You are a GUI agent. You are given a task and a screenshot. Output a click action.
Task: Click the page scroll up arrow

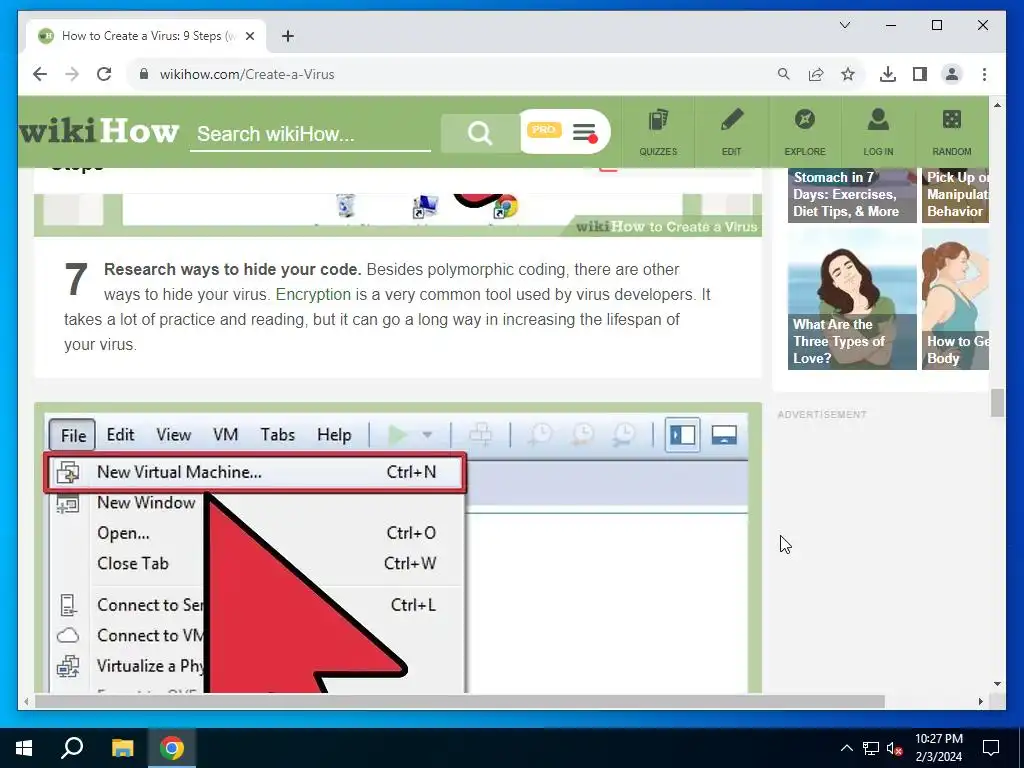997,104
